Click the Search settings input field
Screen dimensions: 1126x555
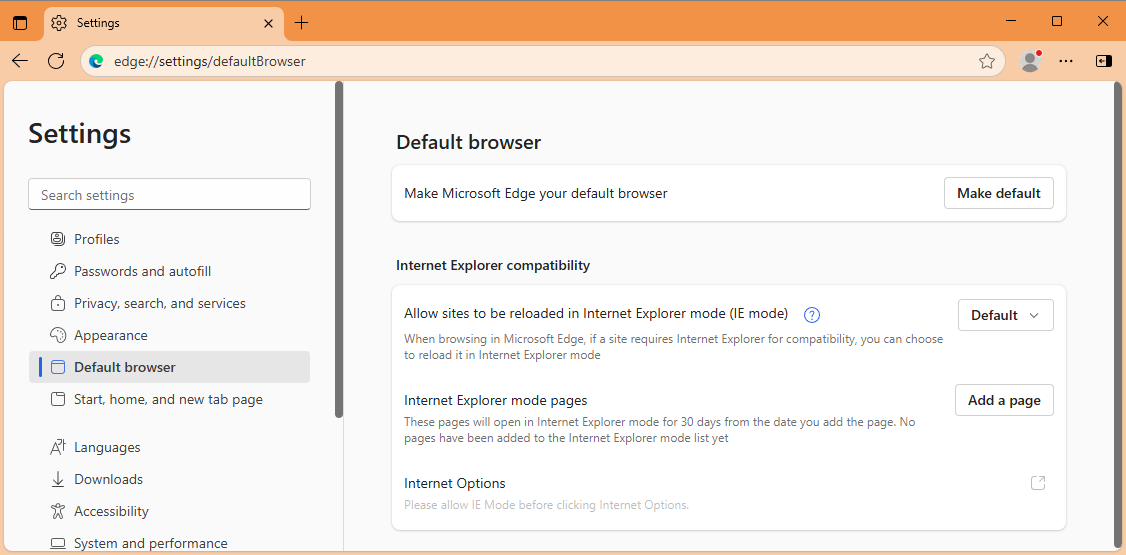click(x=169, y=195)
